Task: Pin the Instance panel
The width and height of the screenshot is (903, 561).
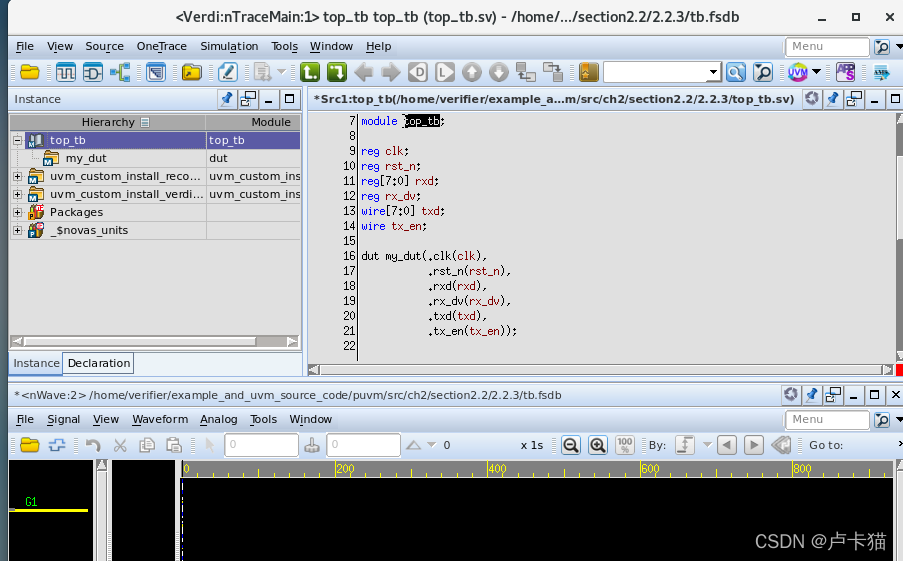Action: 227,99
